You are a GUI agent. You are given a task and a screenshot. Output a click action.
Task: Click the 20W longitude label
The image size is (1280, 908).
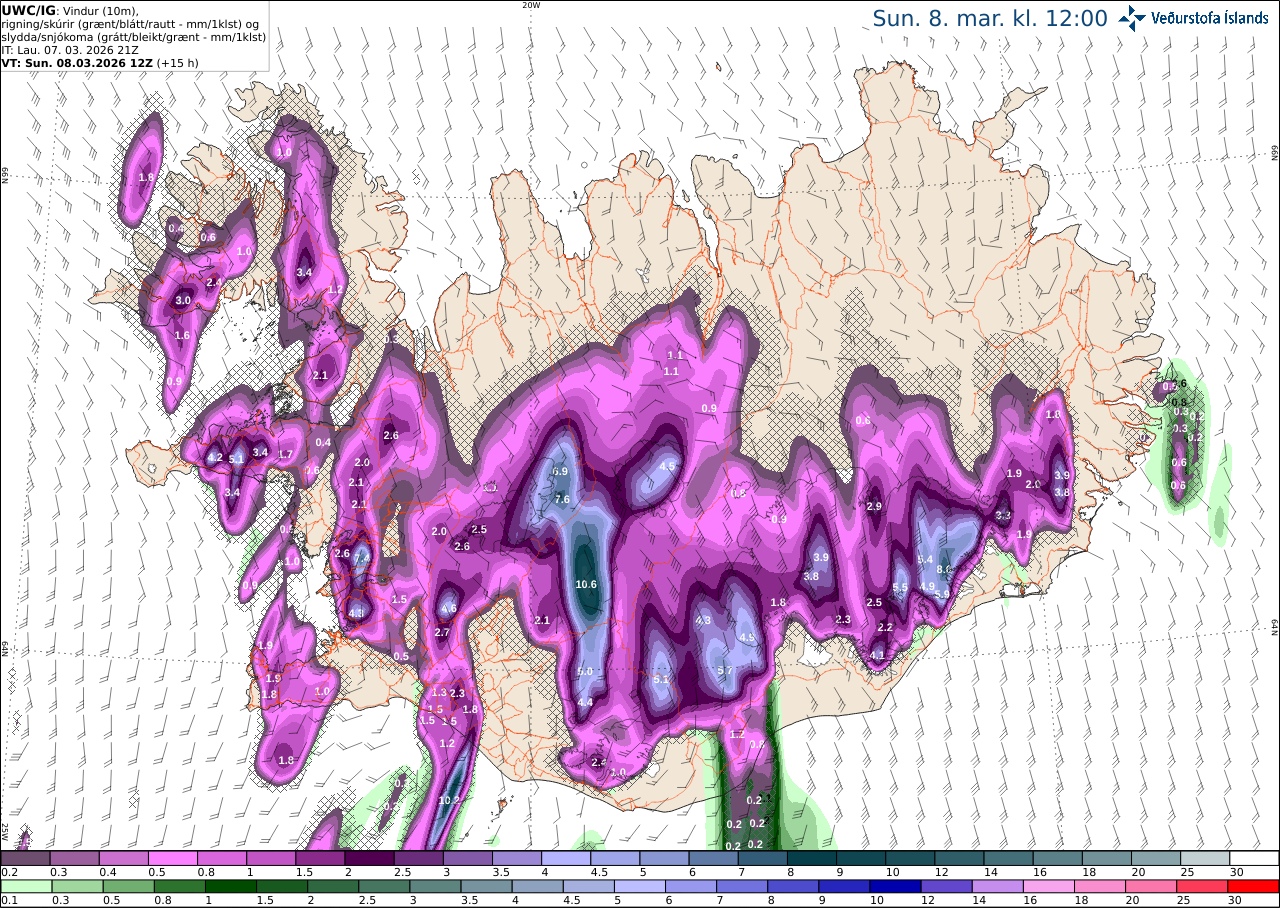pyautogui.click(x=530, y=5)
